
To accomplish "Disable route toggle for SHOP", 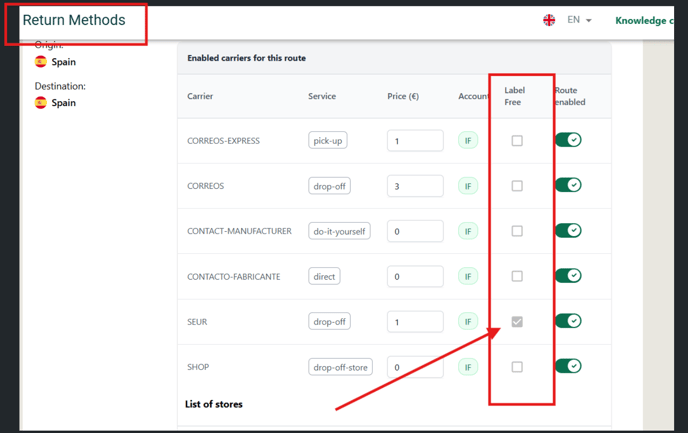I will [568, 366].
